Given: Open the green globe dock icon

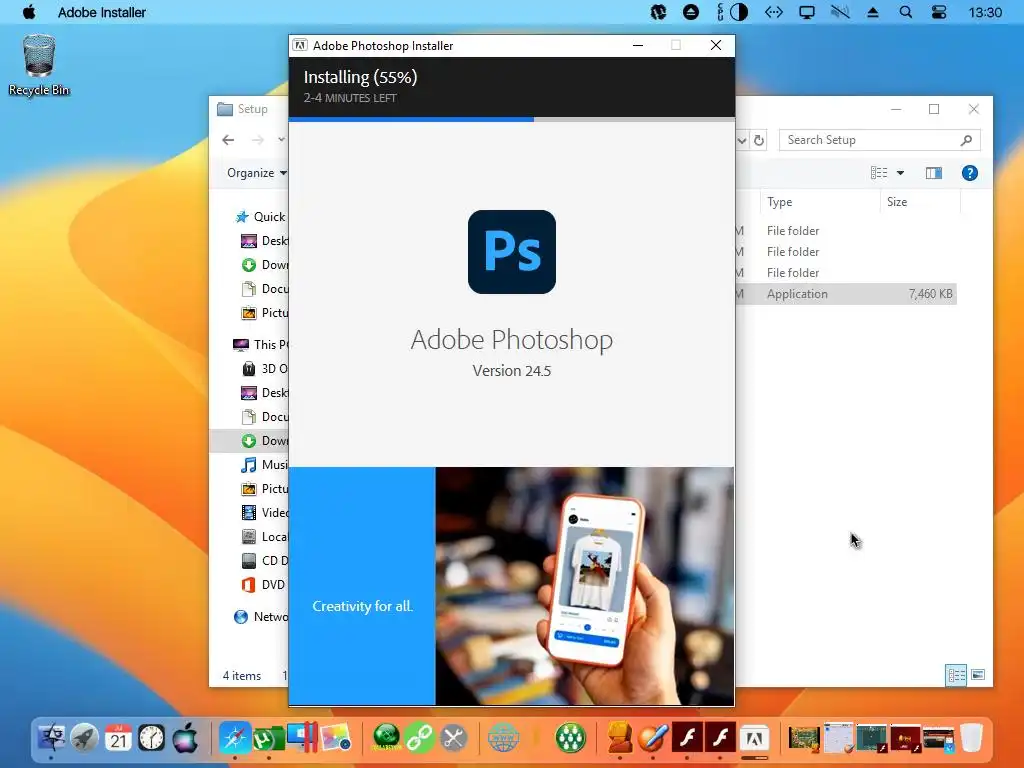Looking at the screenshot, I should [386, 738].
